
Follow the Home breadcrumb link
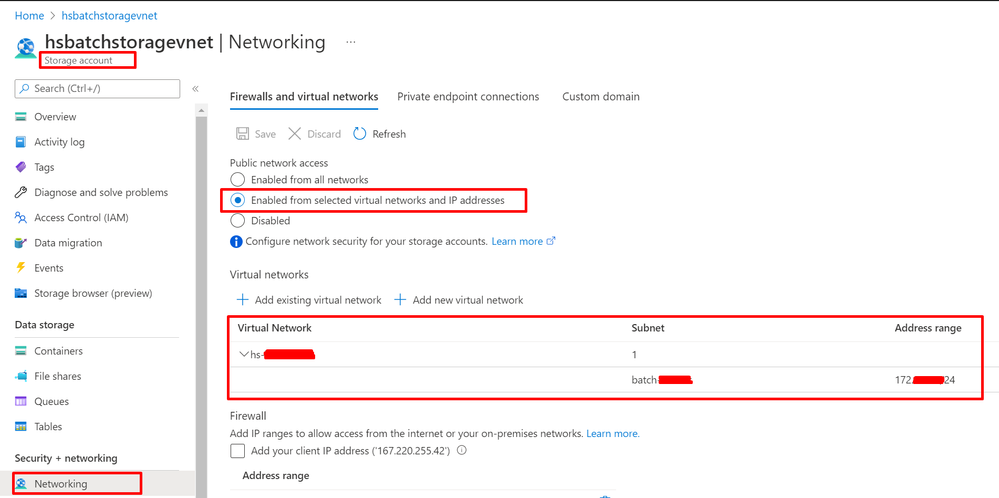pyautogui.click(x=29, y=16)
